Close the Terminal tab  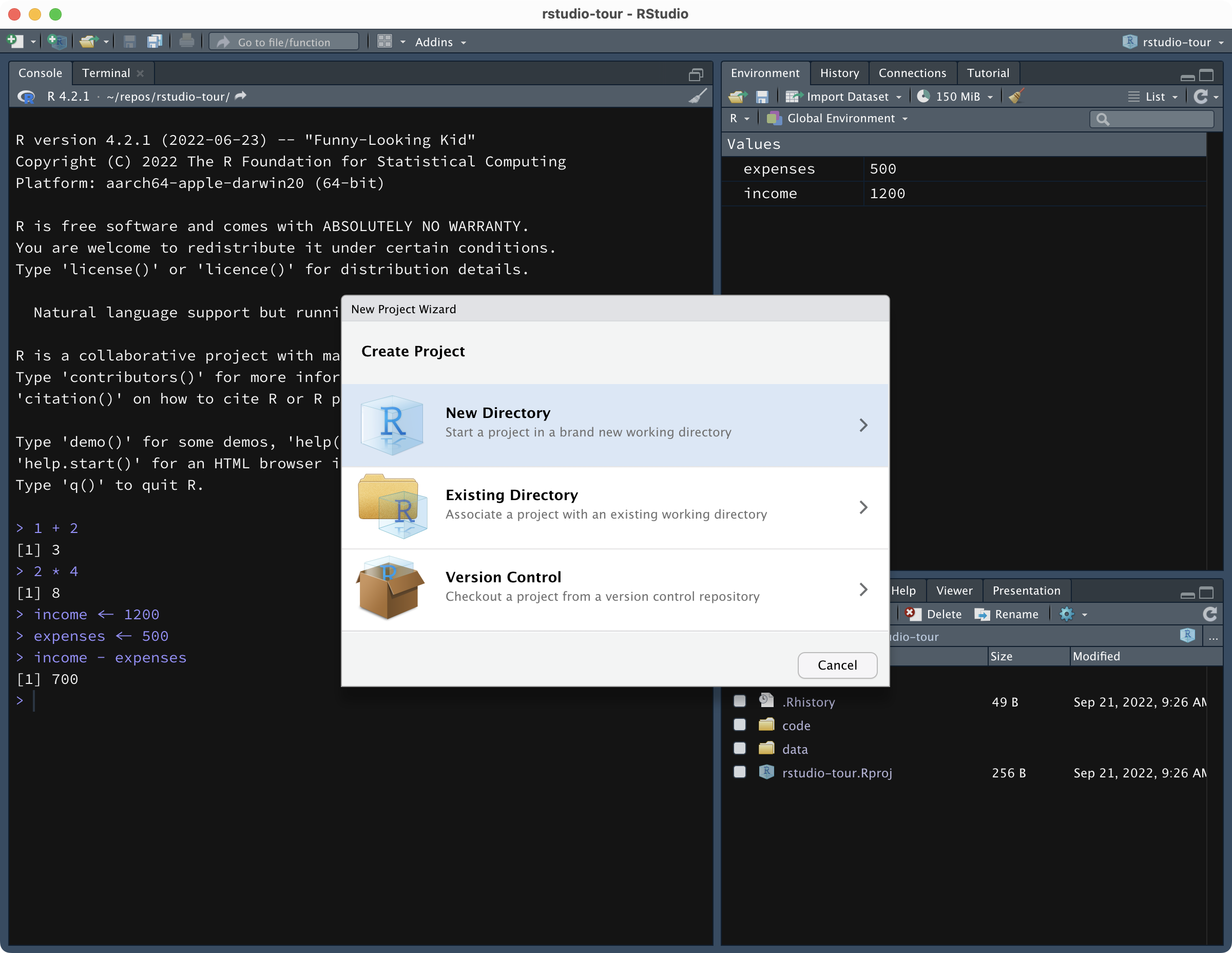pyautogui.click(x=141, y=73)
